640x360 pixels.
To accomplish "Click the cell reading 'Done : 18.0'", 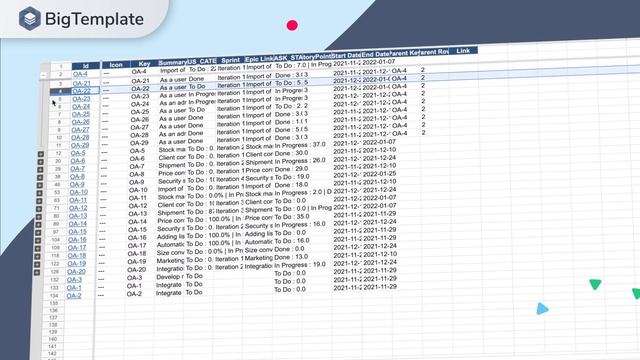I will pyautogui.click(x=291, y=185).
